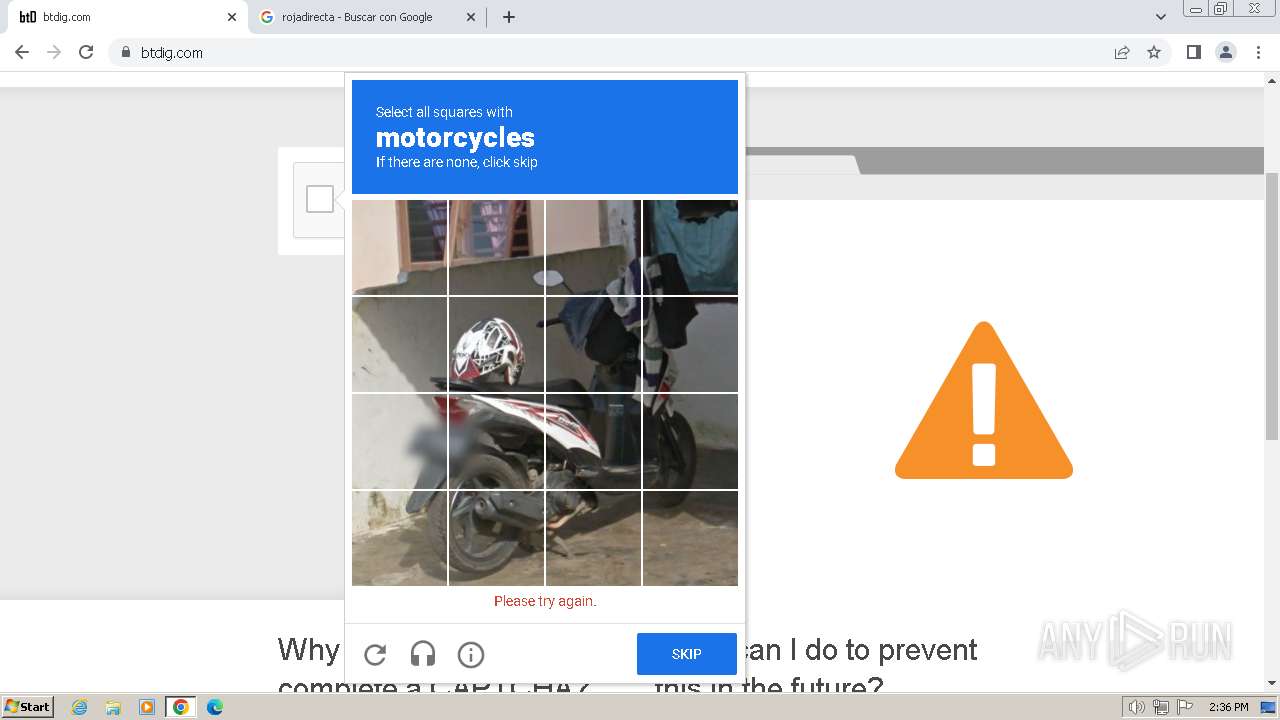The image size is (1280, 720).
Task: Go back to previous page
Action: 22,52
